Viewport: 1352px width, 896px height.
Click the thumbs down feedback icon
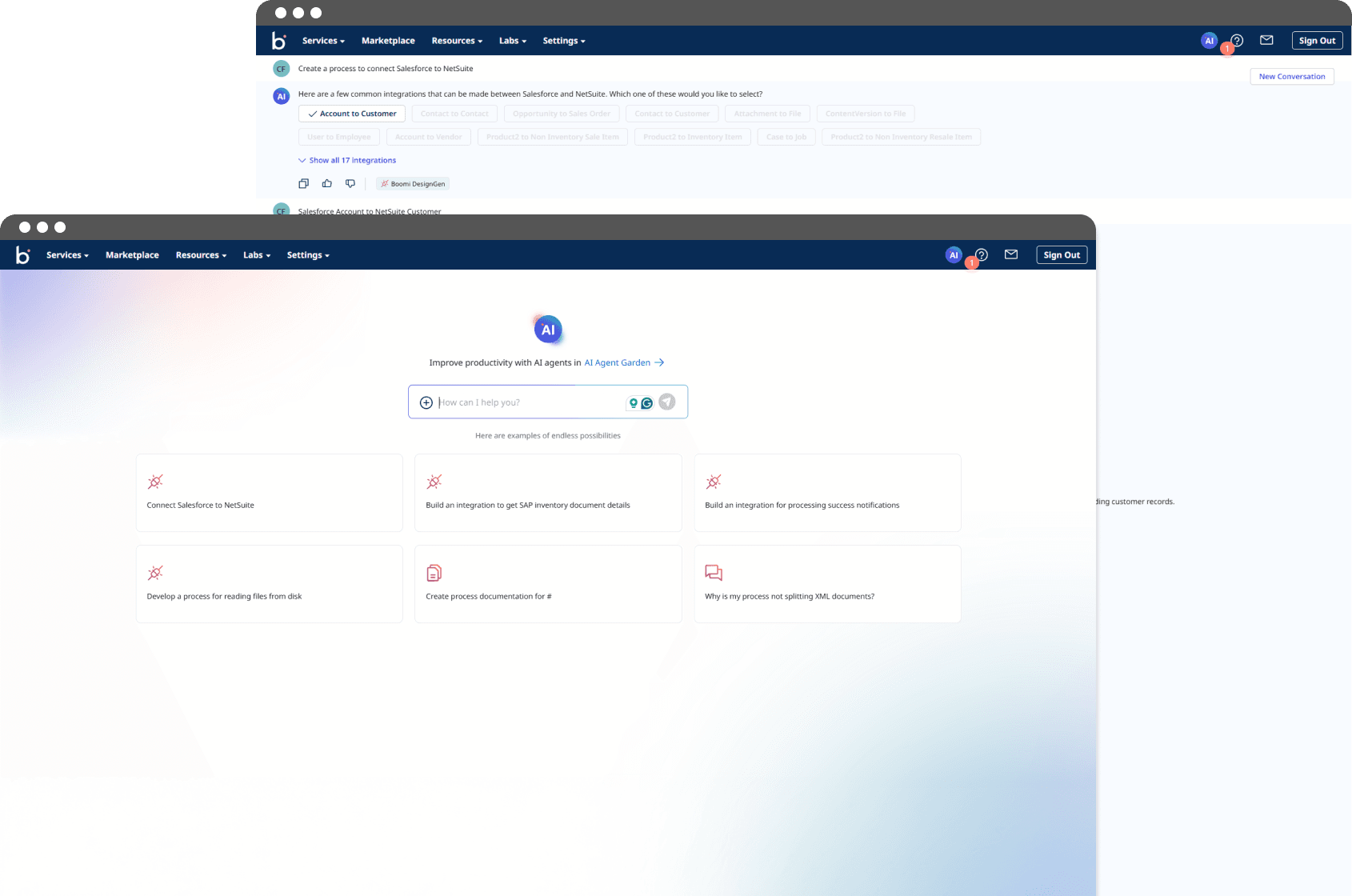(350, 184)
